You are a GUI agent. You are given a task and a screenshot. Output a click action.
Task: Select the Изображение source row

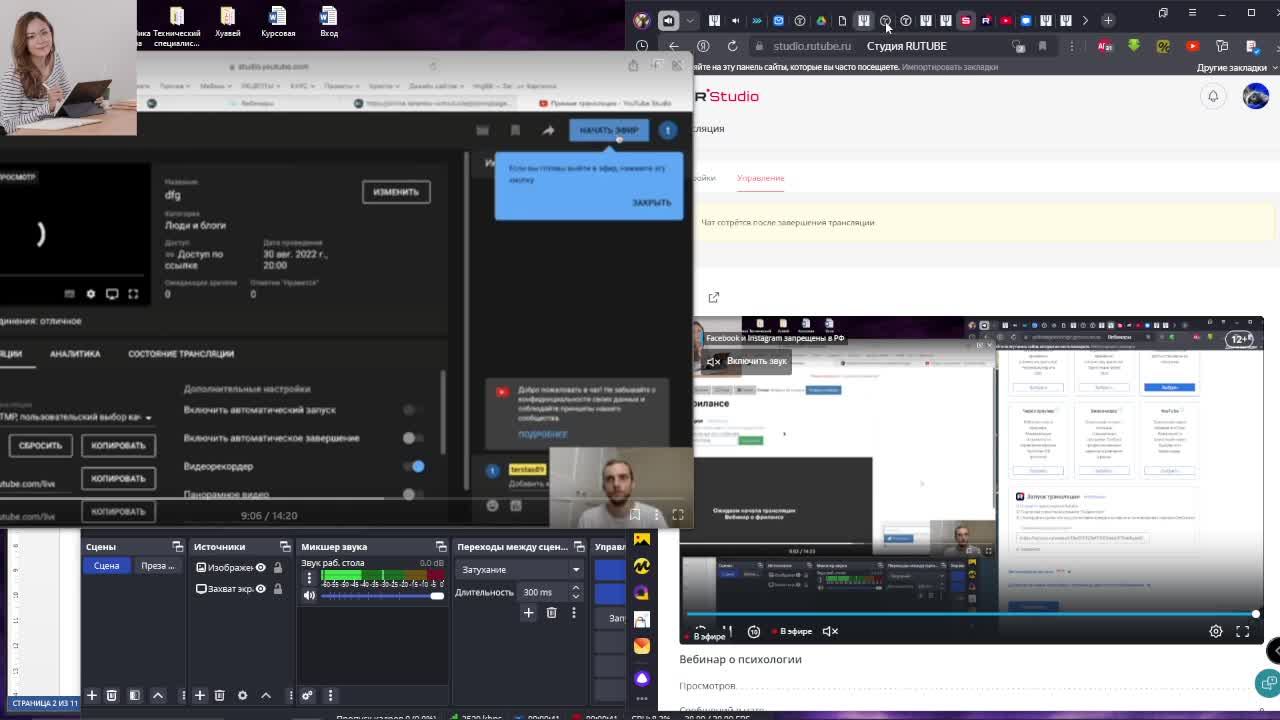pos(238,567)
